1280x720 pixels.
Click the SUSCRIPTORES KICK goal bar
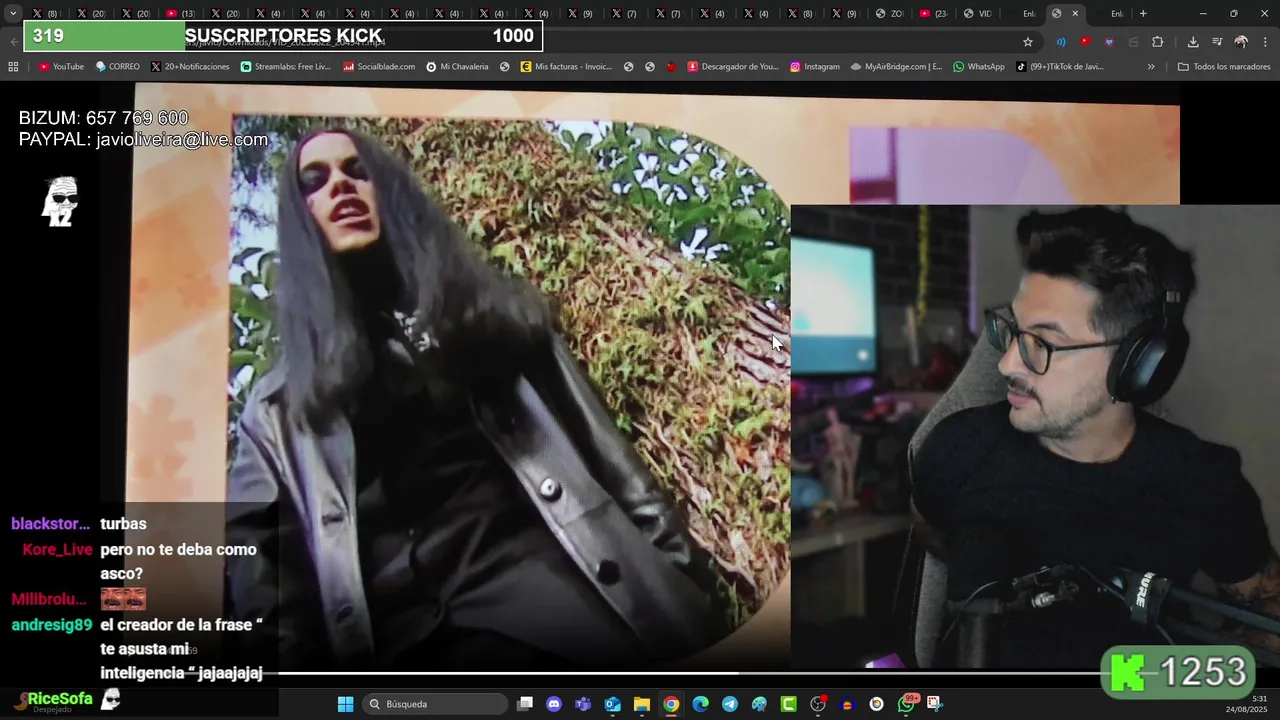click(x=283, y=36)
